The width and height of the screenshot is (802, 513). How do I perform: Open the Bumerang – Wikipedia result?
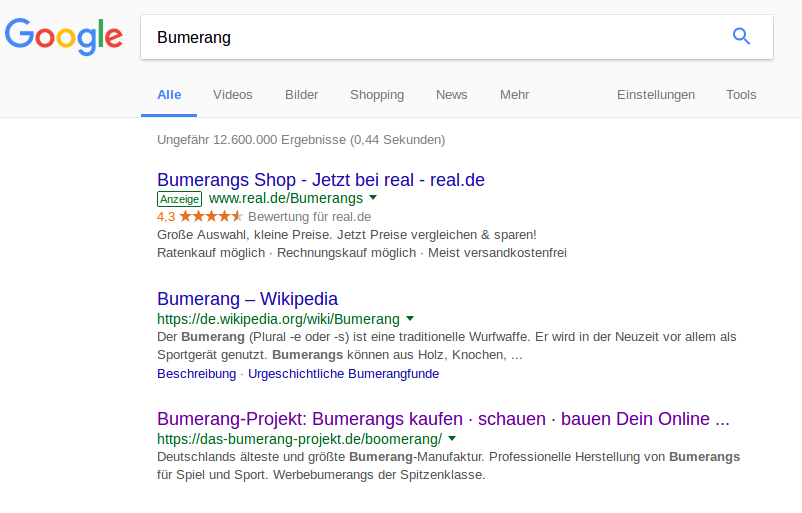pyautogui.click(x=248, y=299)
